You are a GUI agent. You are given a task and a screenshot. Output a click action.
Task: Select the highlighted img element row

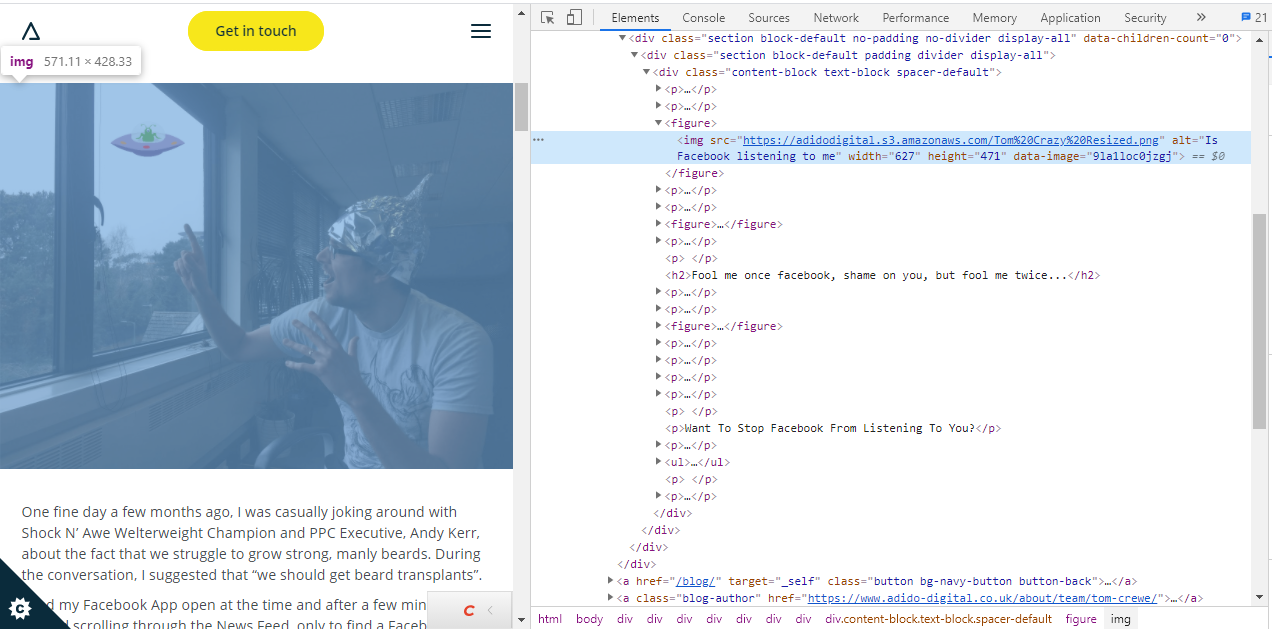click(891, 148)
